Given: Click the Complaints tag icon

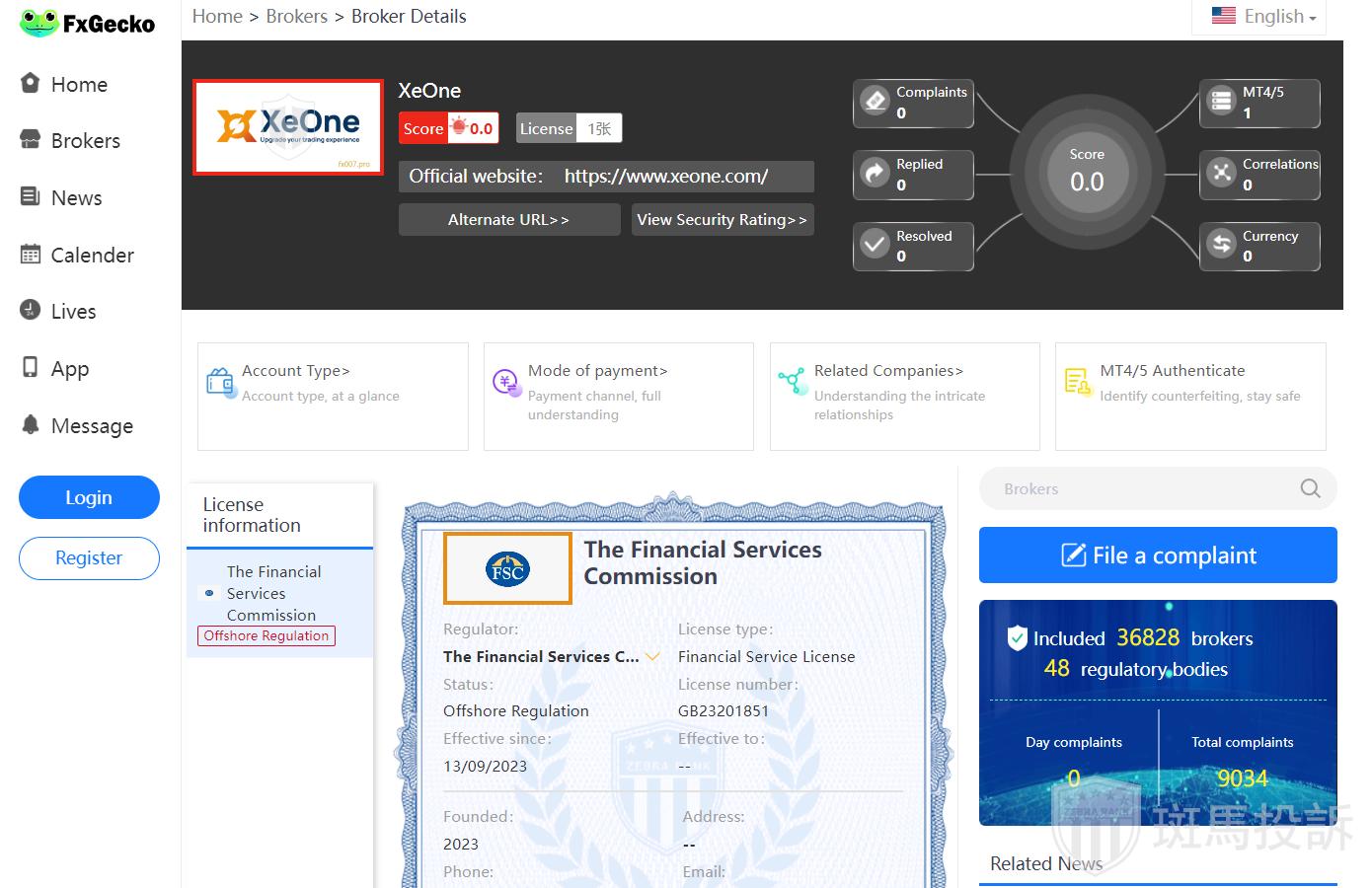Looking at the screenshot, I should click(x=875, y=101).
